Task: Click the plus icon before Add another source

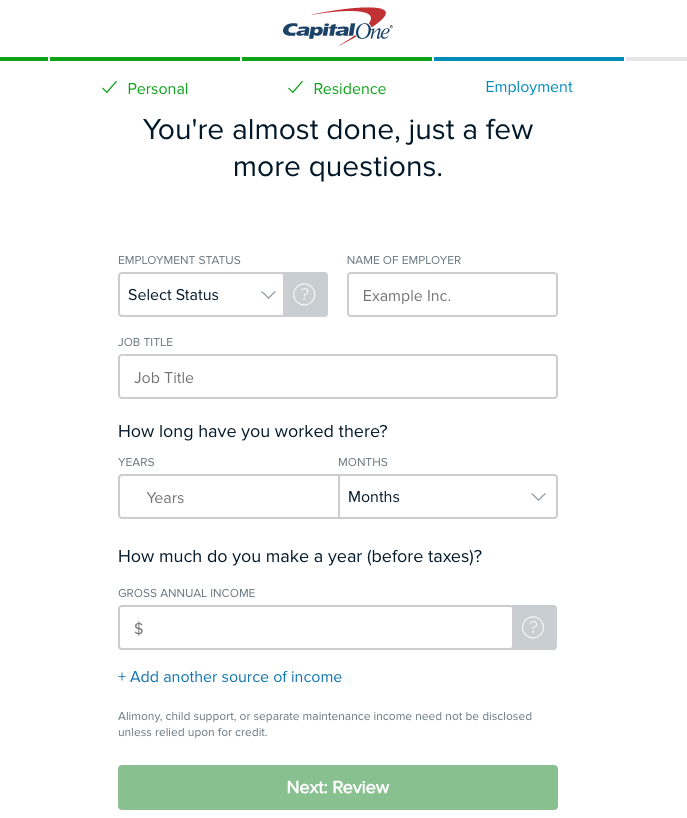Action: coord(123,677)
